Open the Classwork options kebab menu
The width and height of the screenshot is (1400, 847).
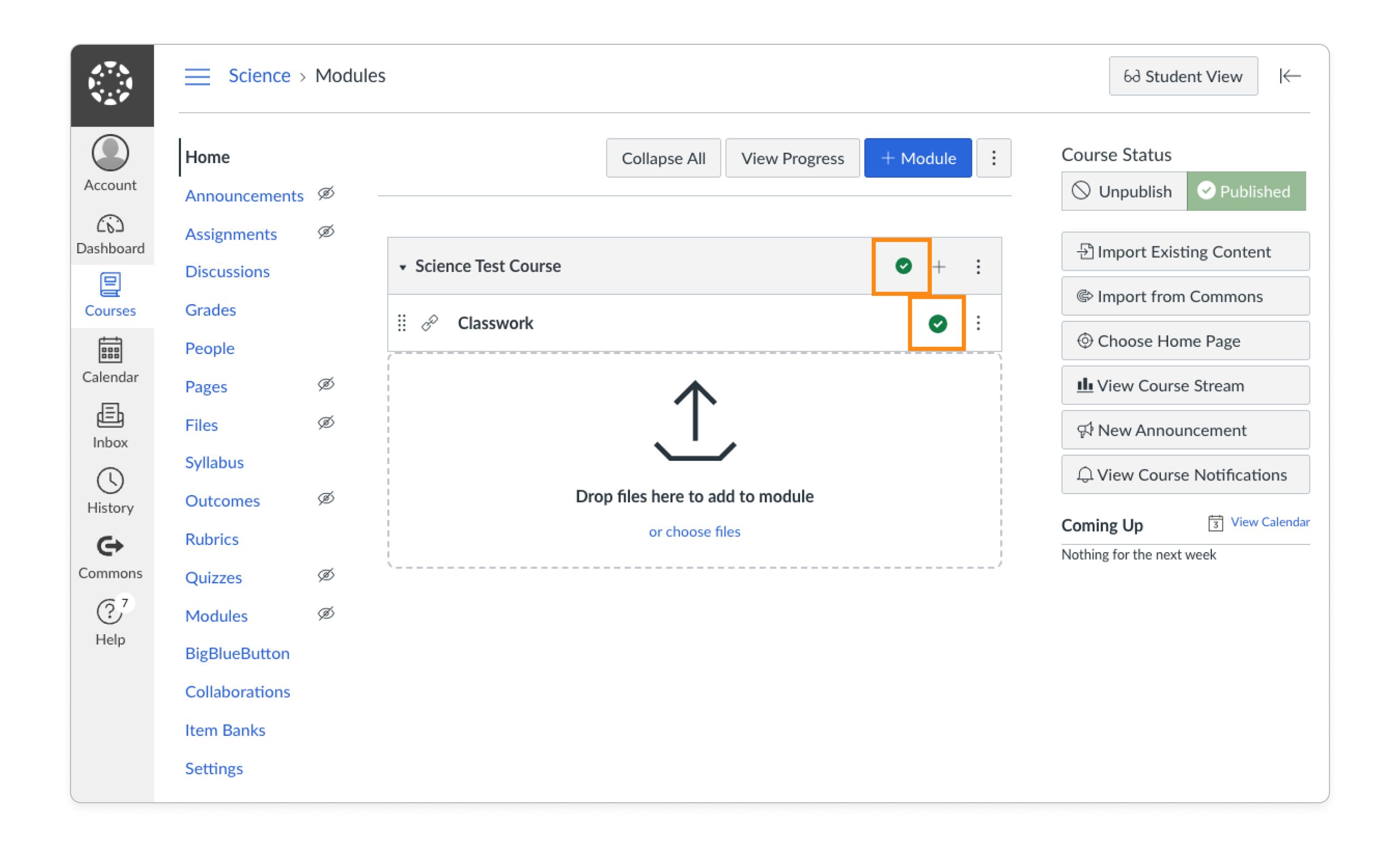(x=978, y=323)
